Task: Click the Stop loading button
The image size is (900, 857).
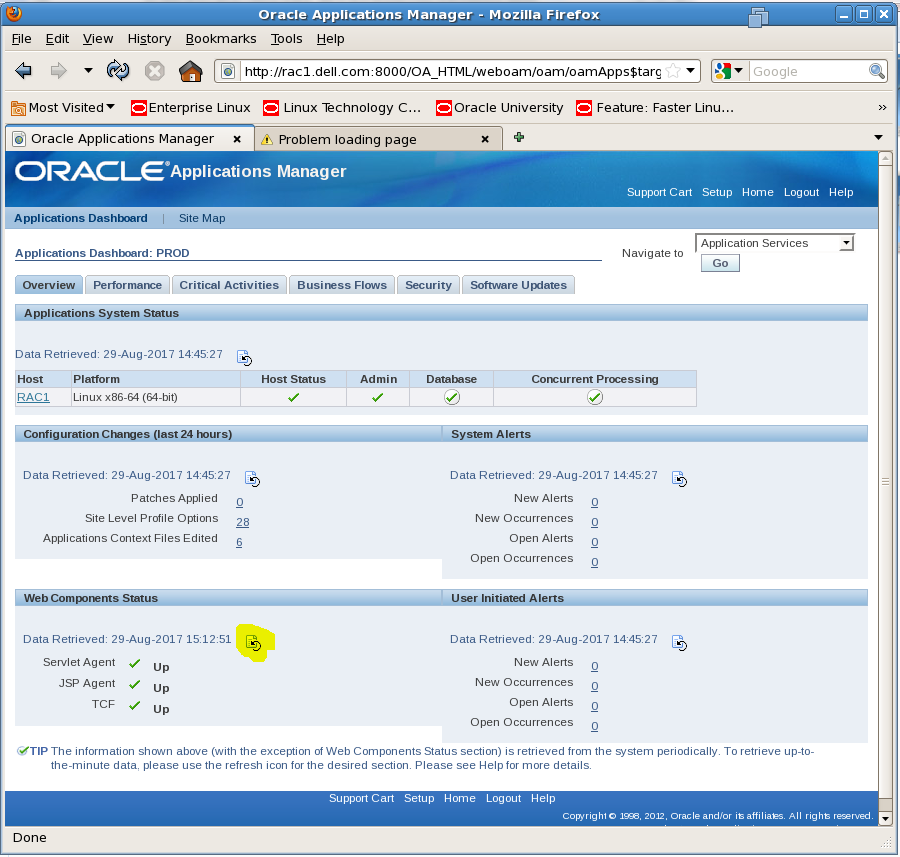Action: click(x=154, y=71)
